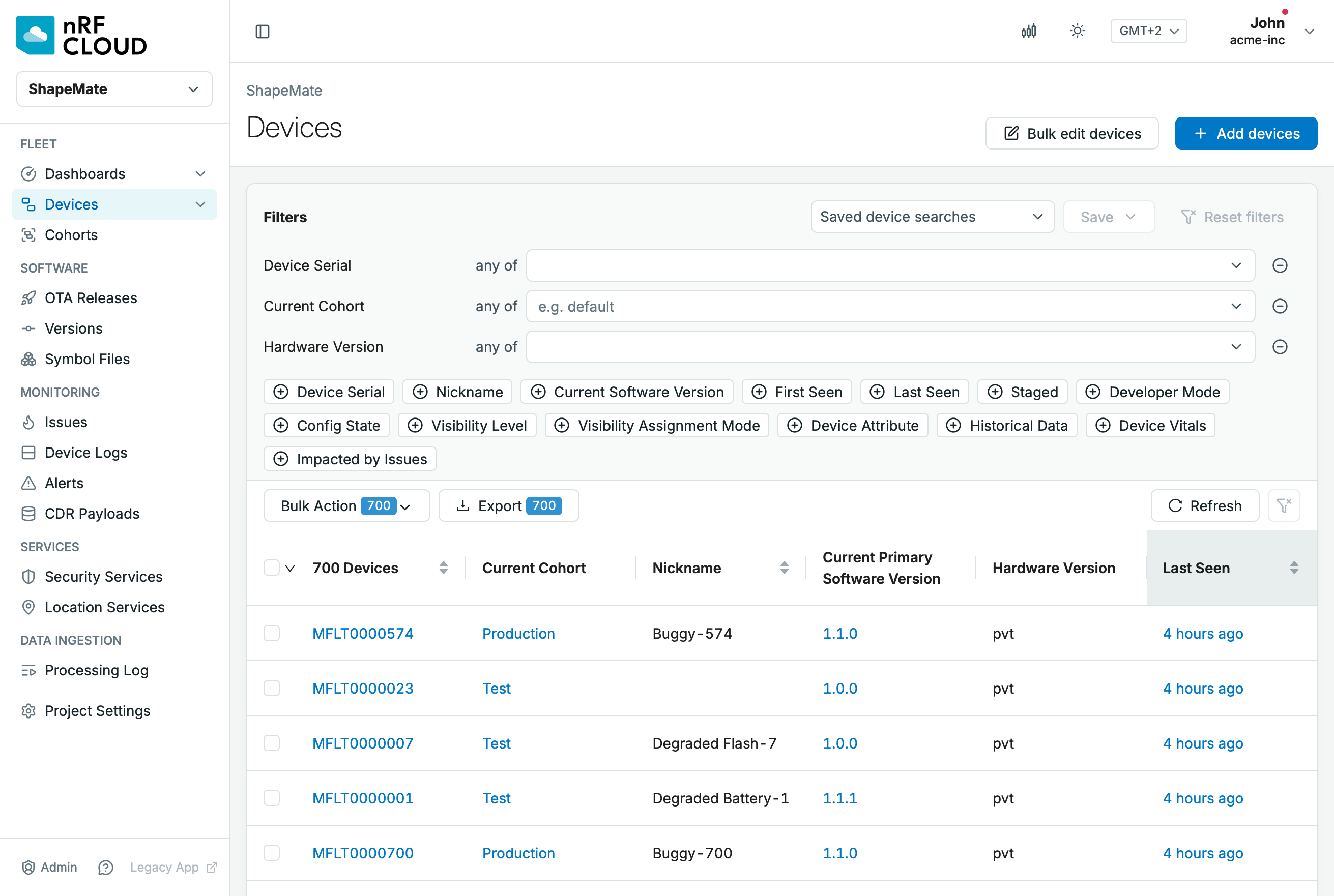This screenshot has height=896, width=1334.
Task: Reset filters button
Action: coord(1232,217)
